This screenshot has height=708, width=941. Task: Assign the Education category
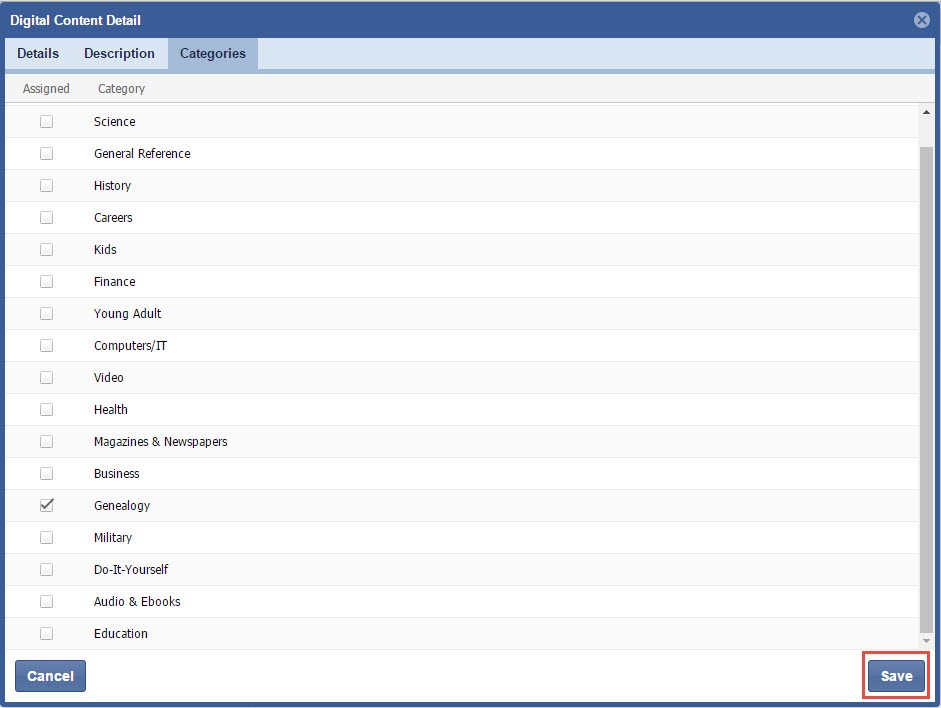(x=46, y=634)
